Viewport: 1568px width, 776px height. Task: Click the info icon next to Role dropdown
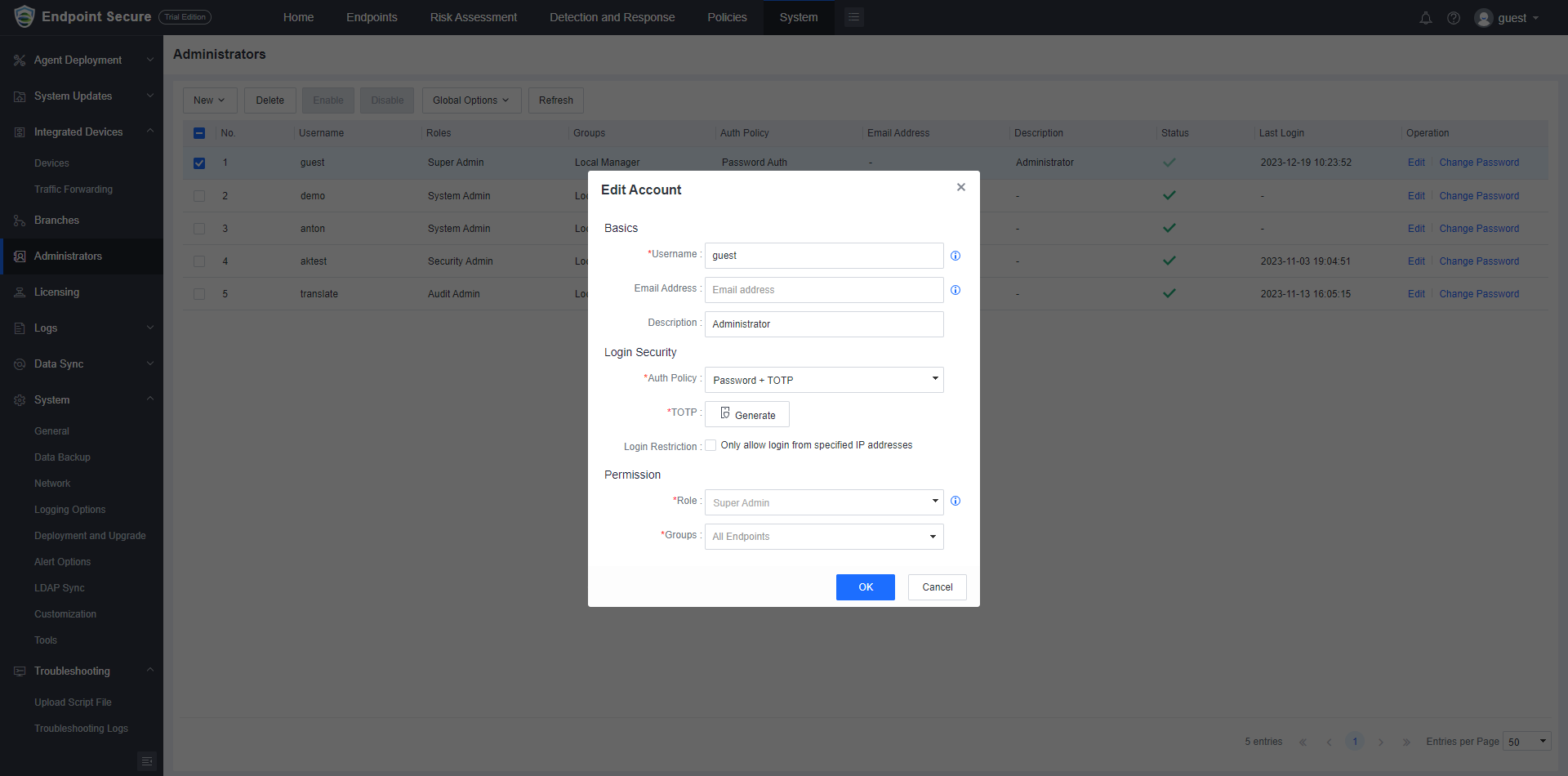955,501
